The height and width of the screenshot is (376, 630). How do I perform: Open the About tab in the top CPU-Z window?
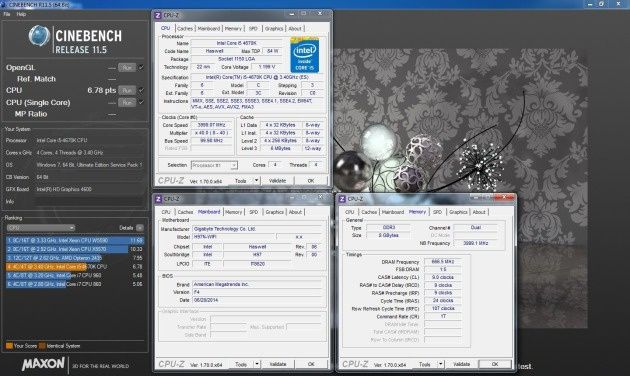pos(295,29)
